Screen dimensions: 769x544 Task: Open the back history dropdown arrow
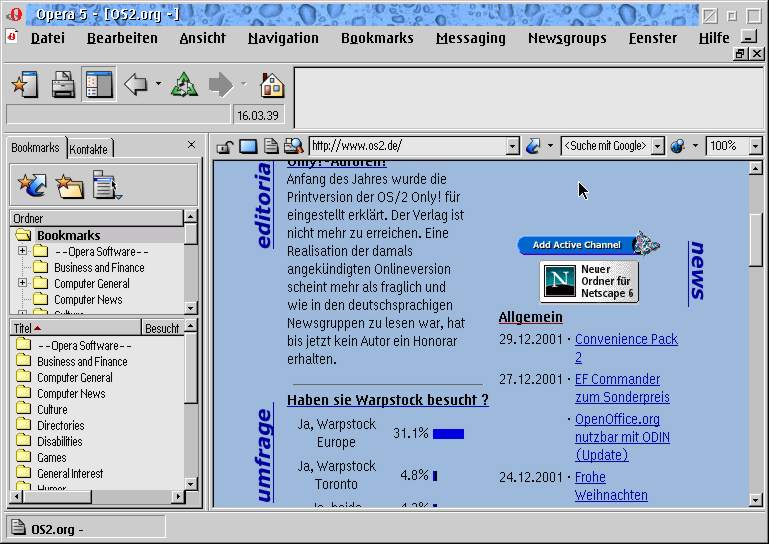(158, 84)
